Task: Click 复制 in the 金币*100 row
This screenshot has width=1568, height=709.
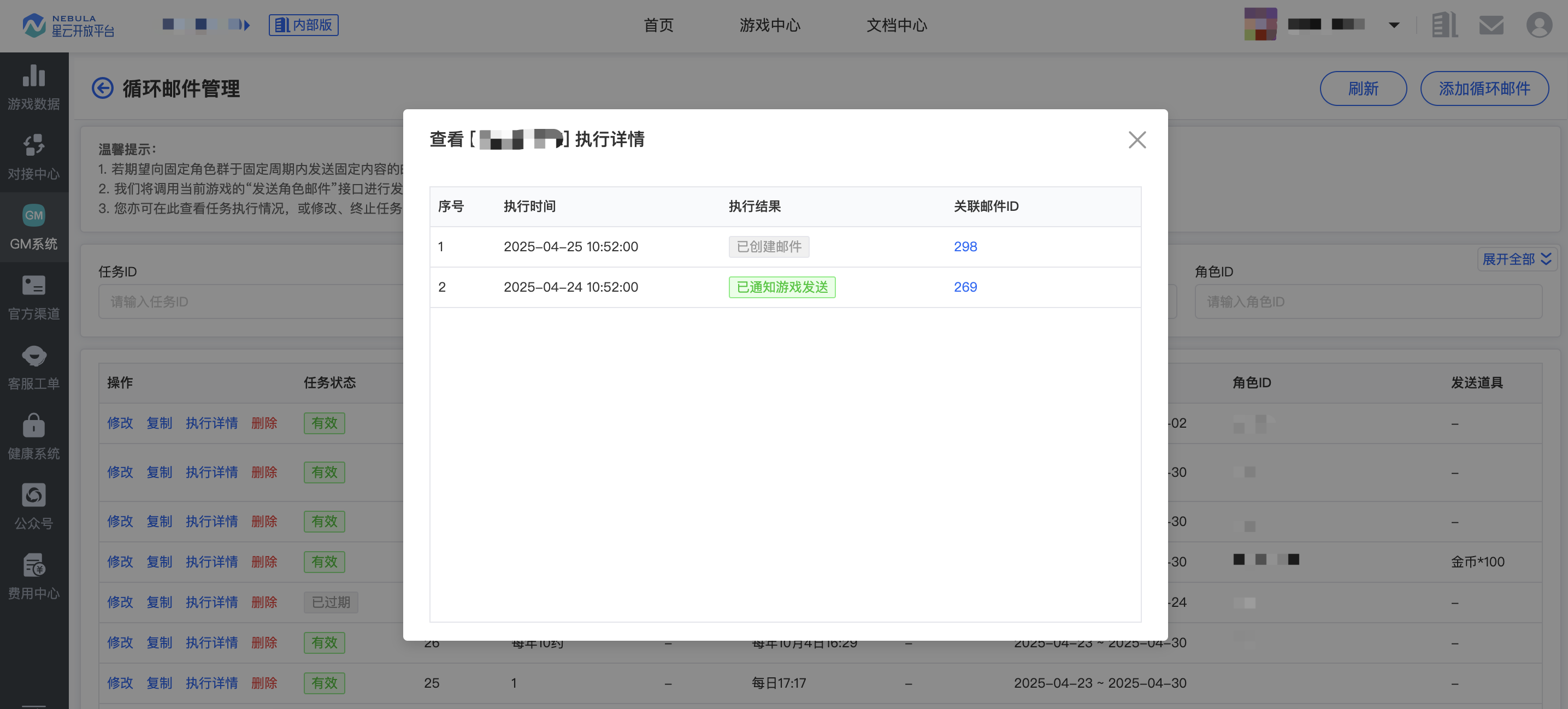Action: 159,562
